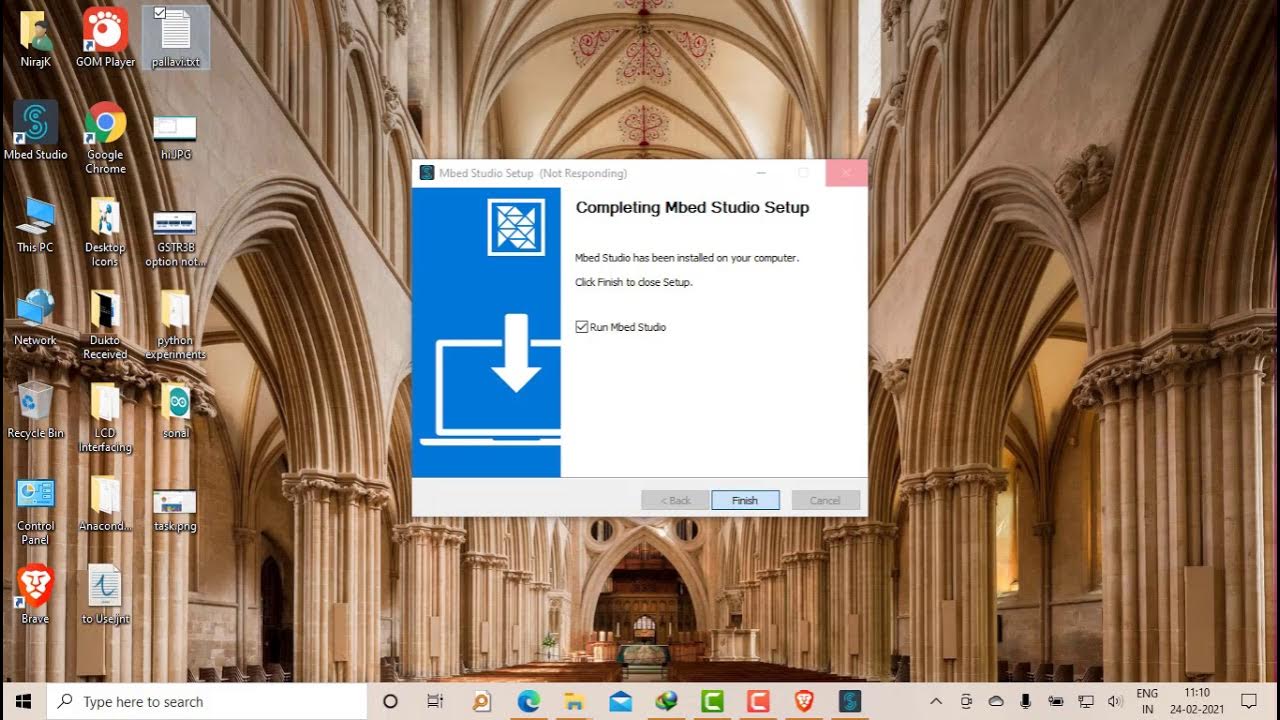Close the Mbed Studio Setup window
Viewport: 1280px width, 720px height.
846,173
